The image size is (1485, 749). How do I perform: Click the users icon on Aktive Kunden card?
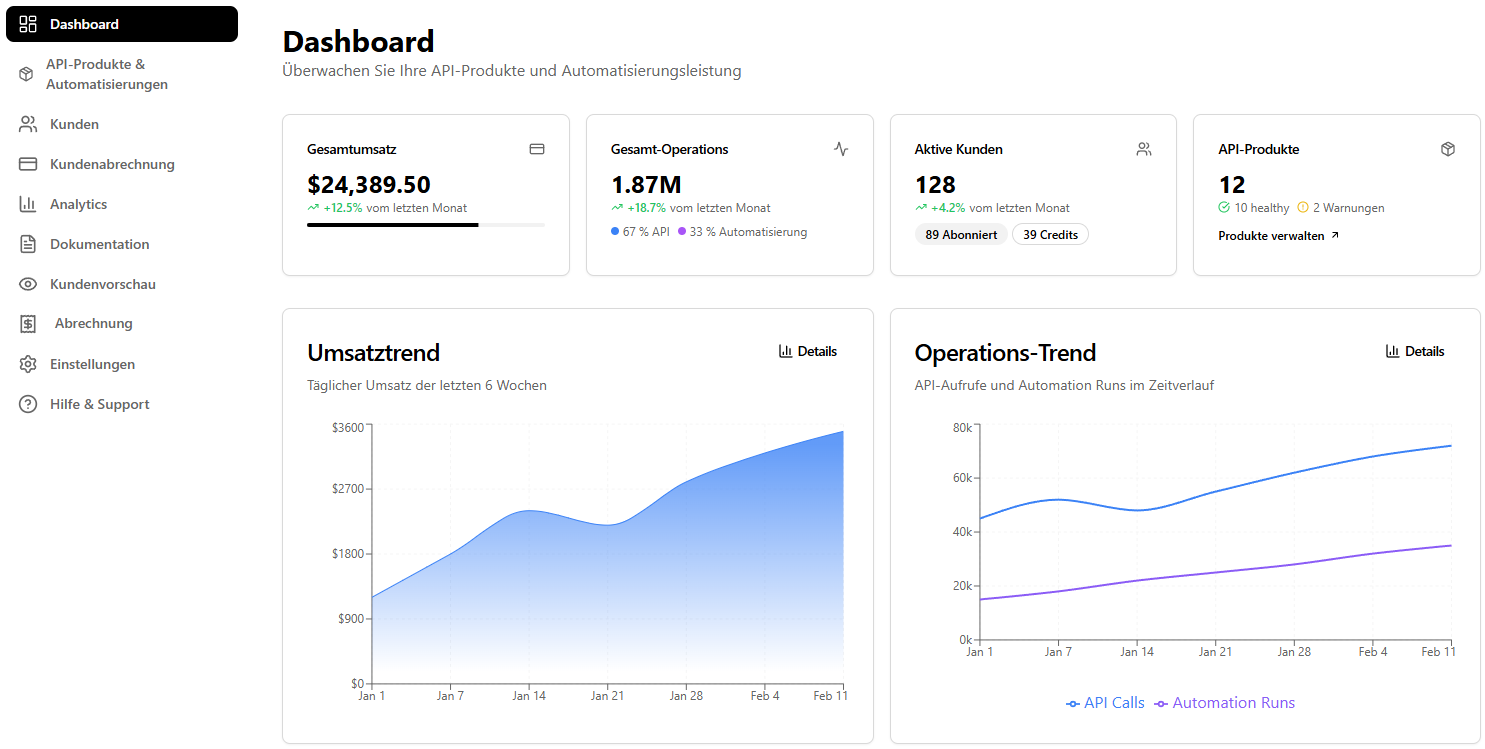point(1144,148)
